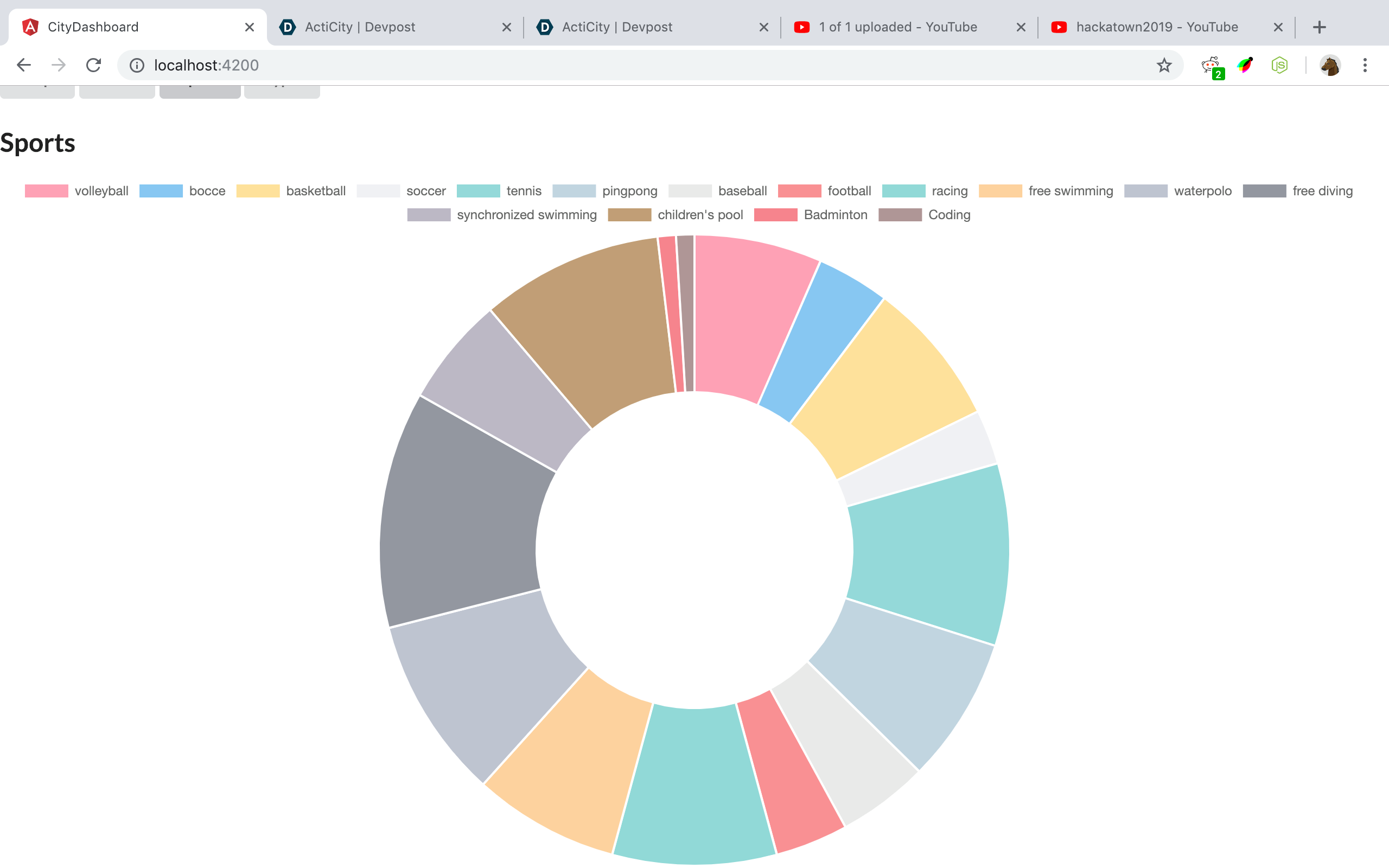This screenshot has height=868, width=1389.
Task: Open the Reddit extension icon
Action: pos(1210,66)
